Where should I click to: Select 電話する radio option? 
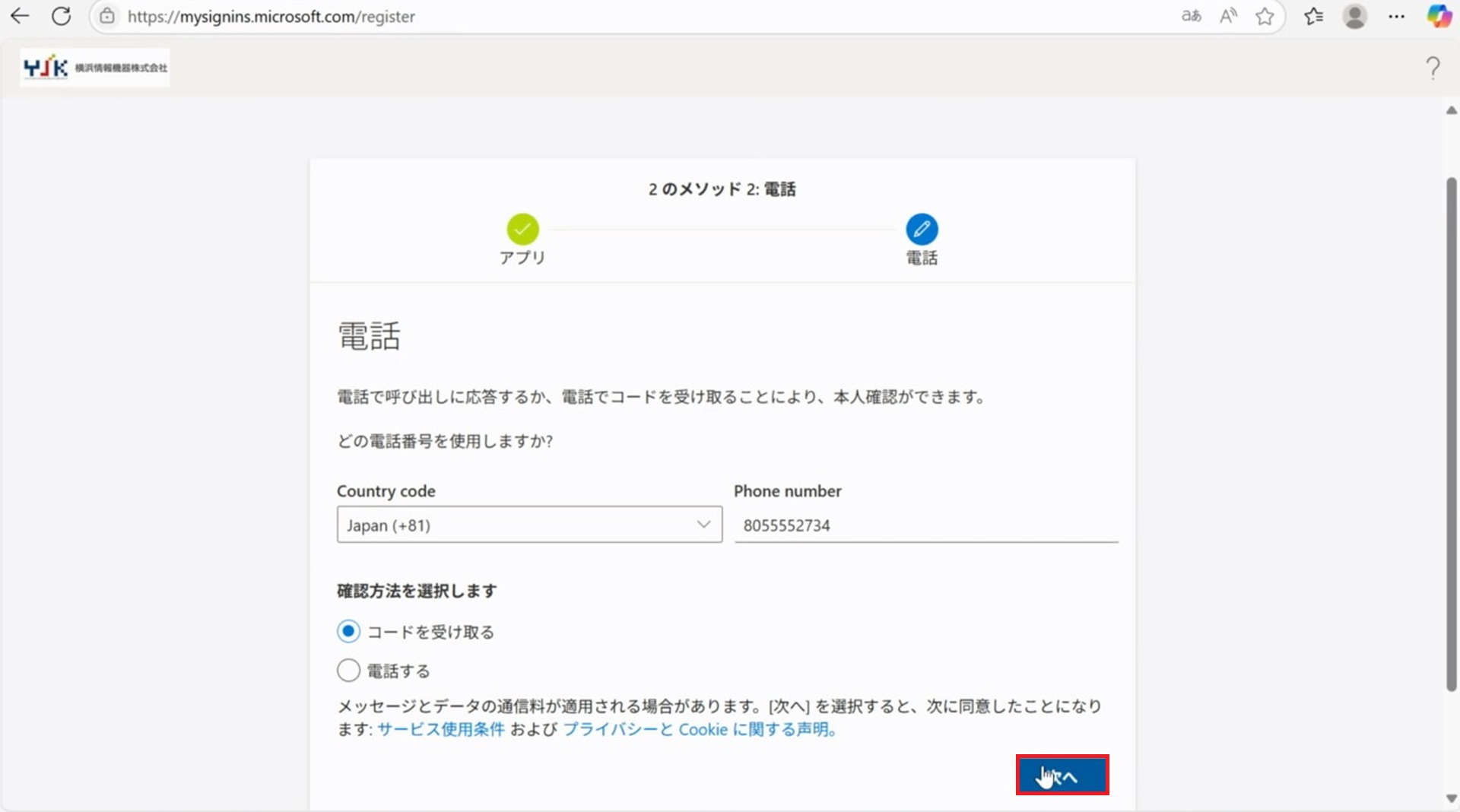[348, 671]
